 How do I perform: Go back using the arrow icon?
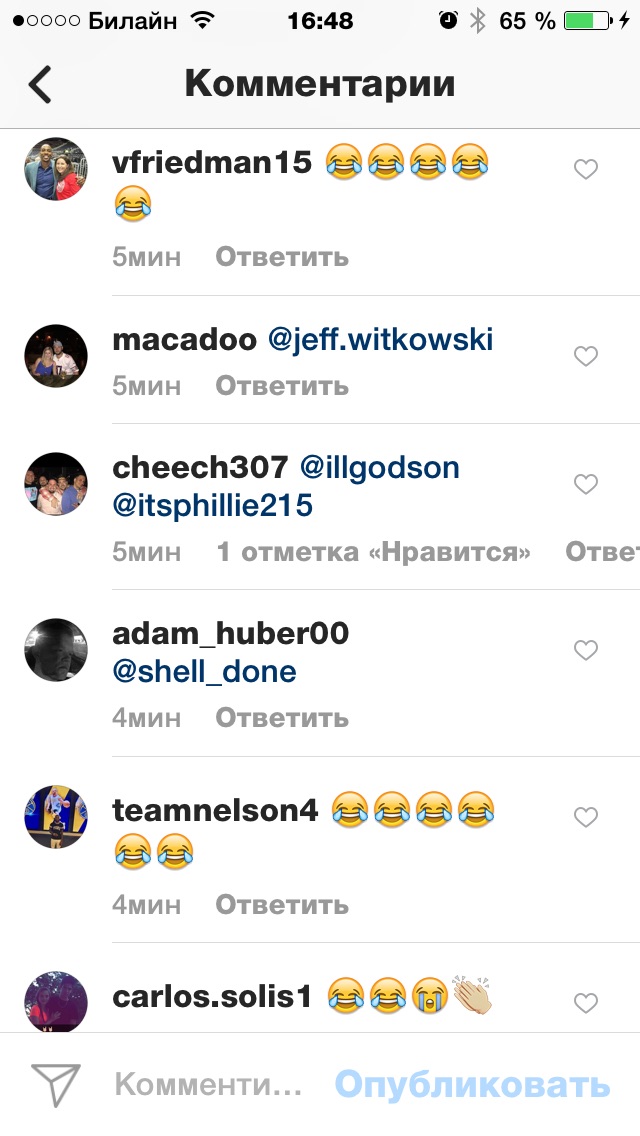[40, 84]
